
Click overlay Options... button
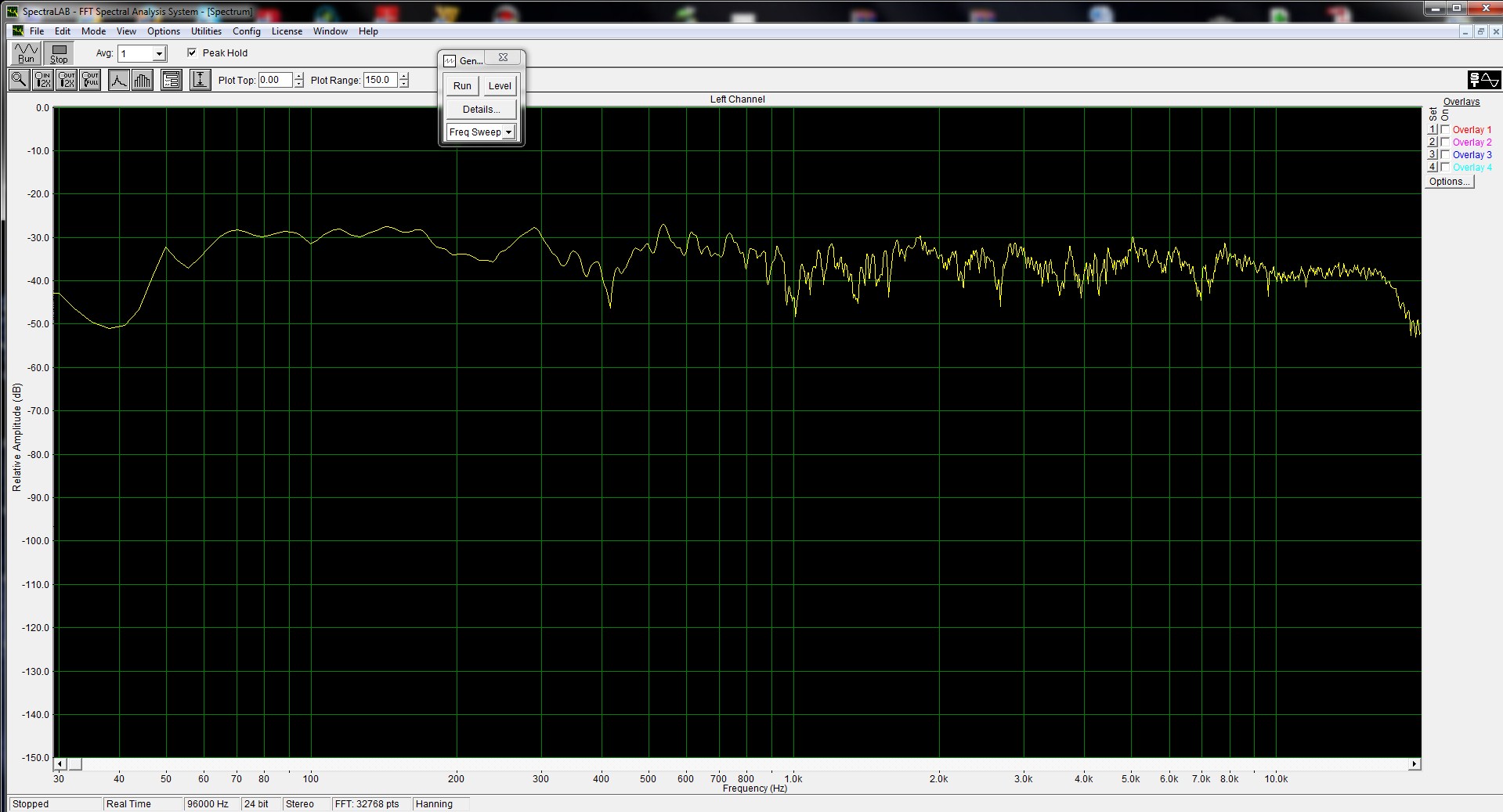[1449, 182]
